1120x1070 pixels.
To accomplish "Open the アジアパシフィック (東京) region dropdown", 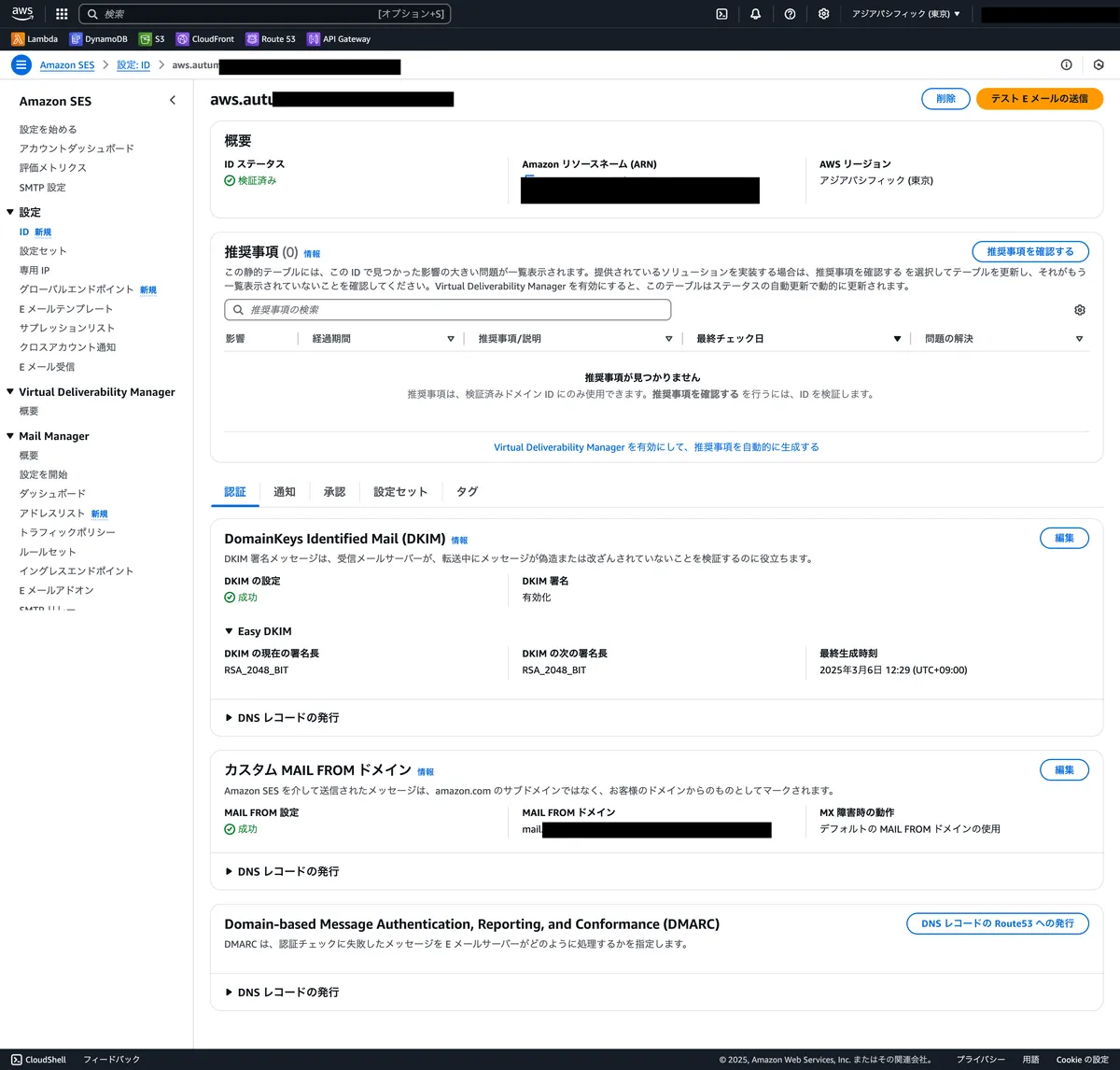I will pyautogui.click(x=905, y=14).
